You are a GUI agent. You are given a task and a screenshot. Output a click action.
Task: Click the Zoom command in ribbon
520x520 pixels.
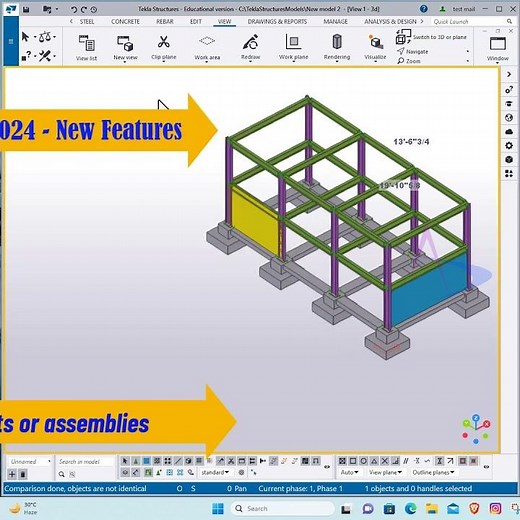pyautogui.click(x=409, y=61)
